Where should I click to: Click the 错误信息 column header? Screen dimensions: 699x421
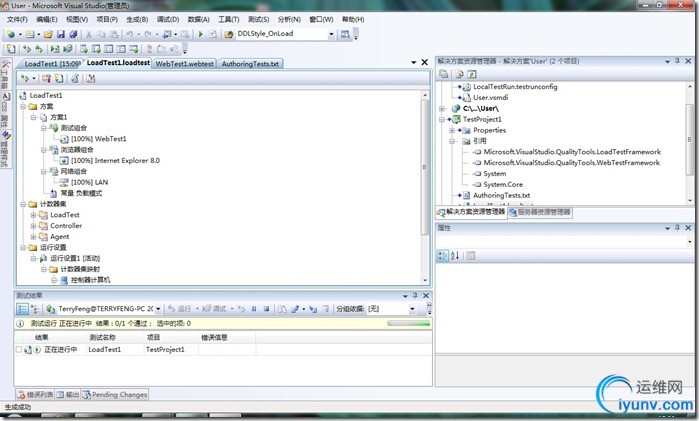click(227, 338)
